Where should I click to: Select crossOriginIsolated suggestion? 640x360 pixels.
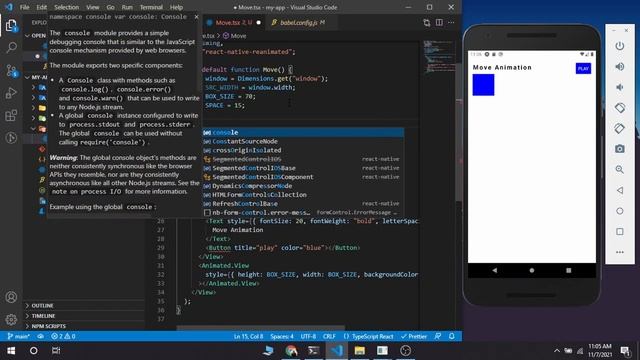coord(303,150)
